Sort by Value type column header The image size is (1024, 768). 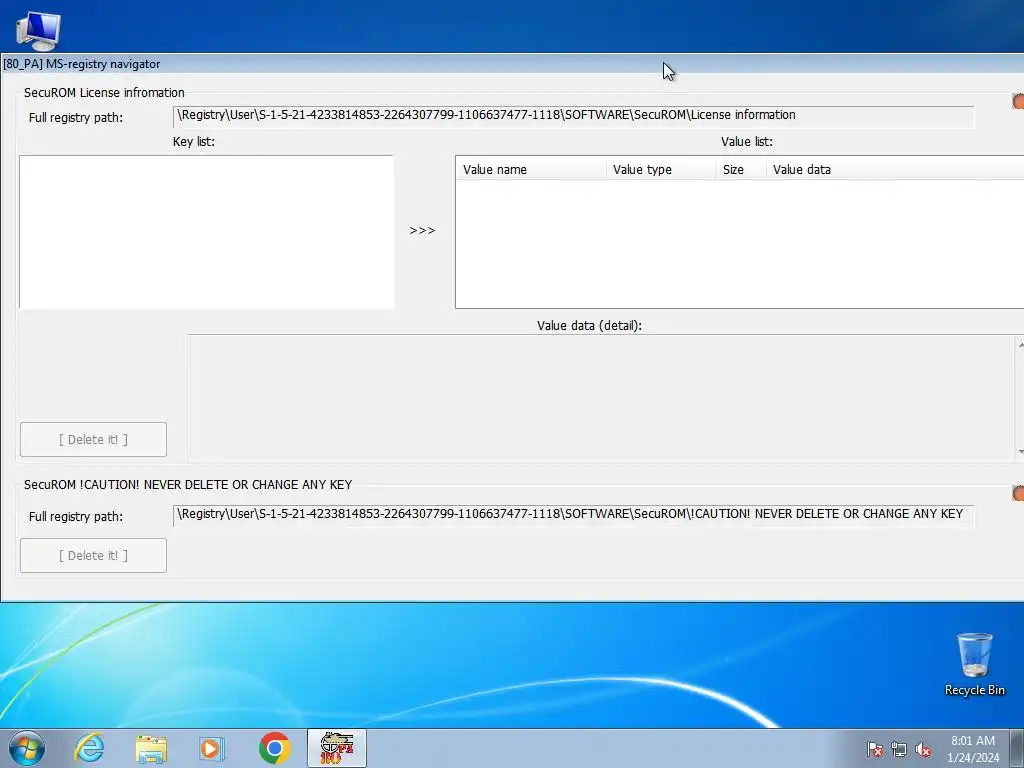tap(661, 170)
